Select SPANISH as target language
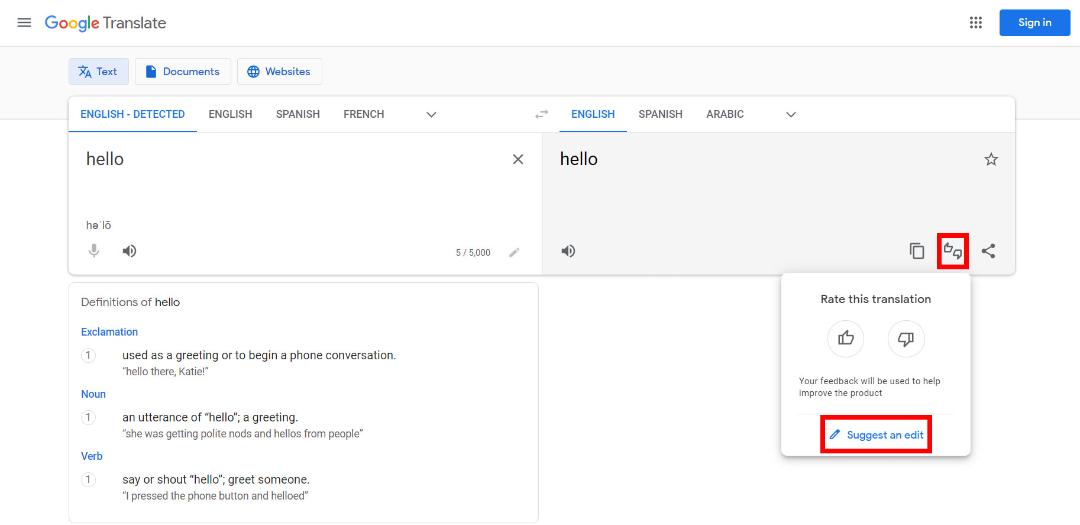The width and height of the screenshot is (1080, 525). point(660,114)
